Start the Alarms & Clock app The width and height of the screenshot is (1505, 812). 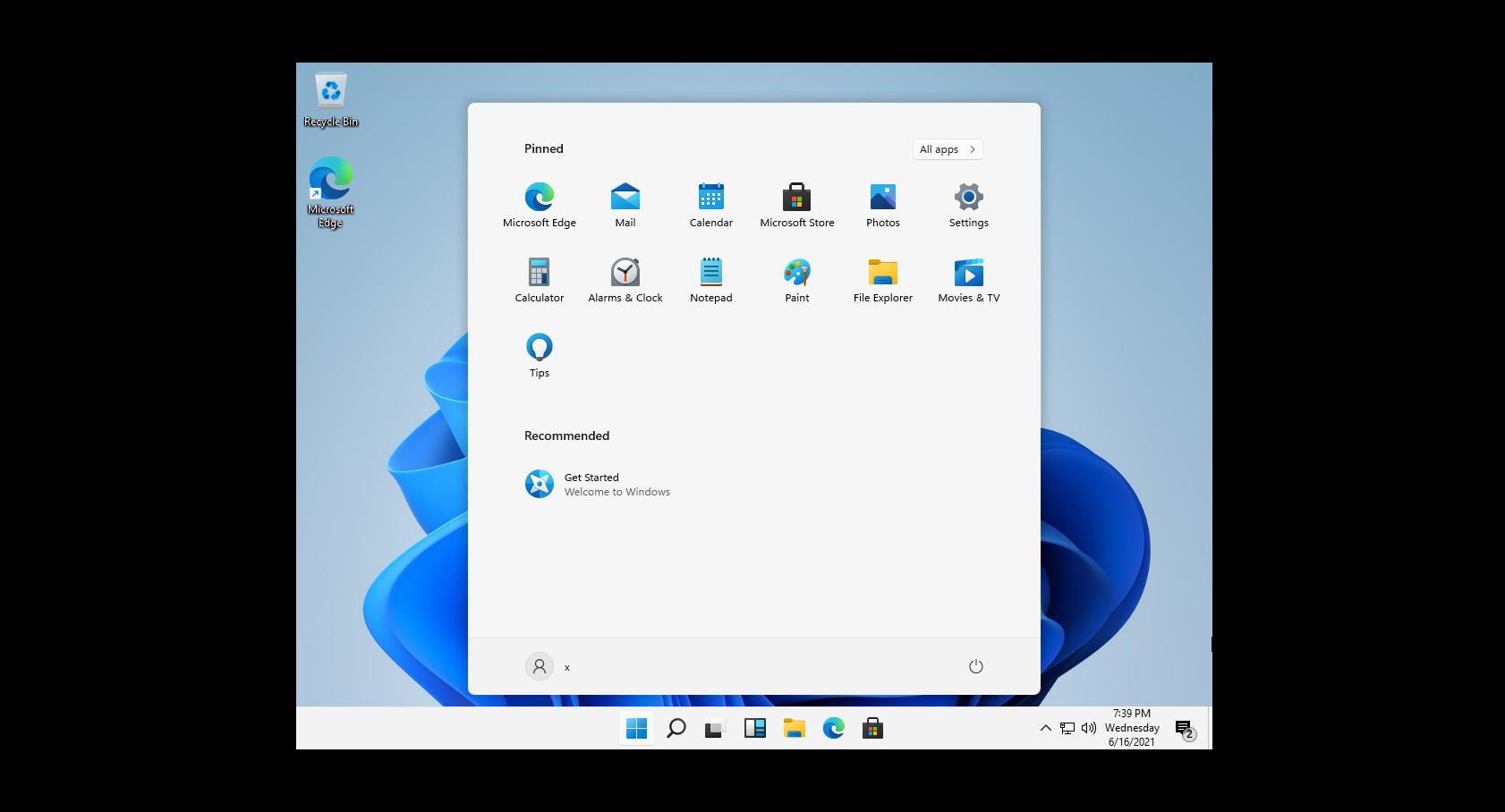[x=625, y=279]
